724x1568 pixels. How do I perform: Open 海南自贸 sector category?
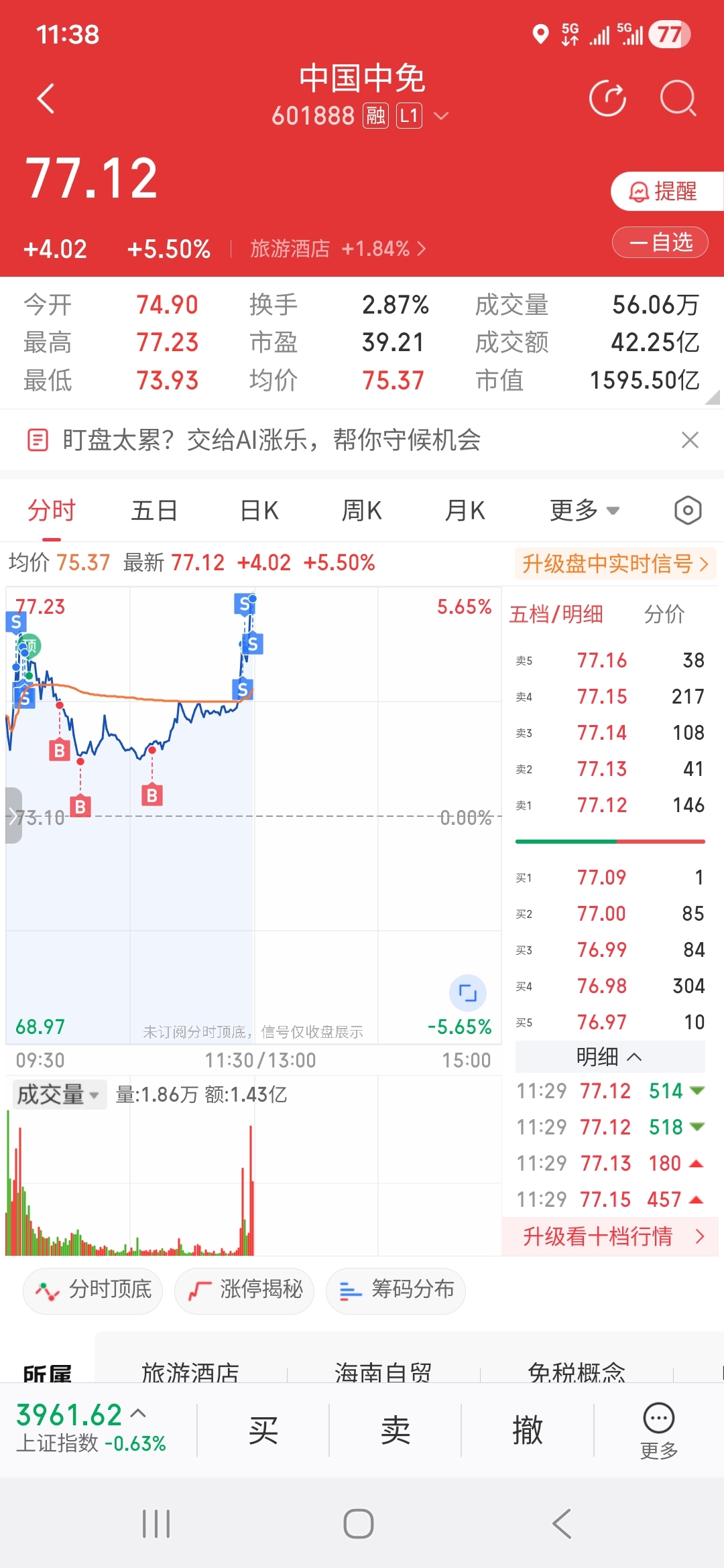click(x=383, y=1372)
